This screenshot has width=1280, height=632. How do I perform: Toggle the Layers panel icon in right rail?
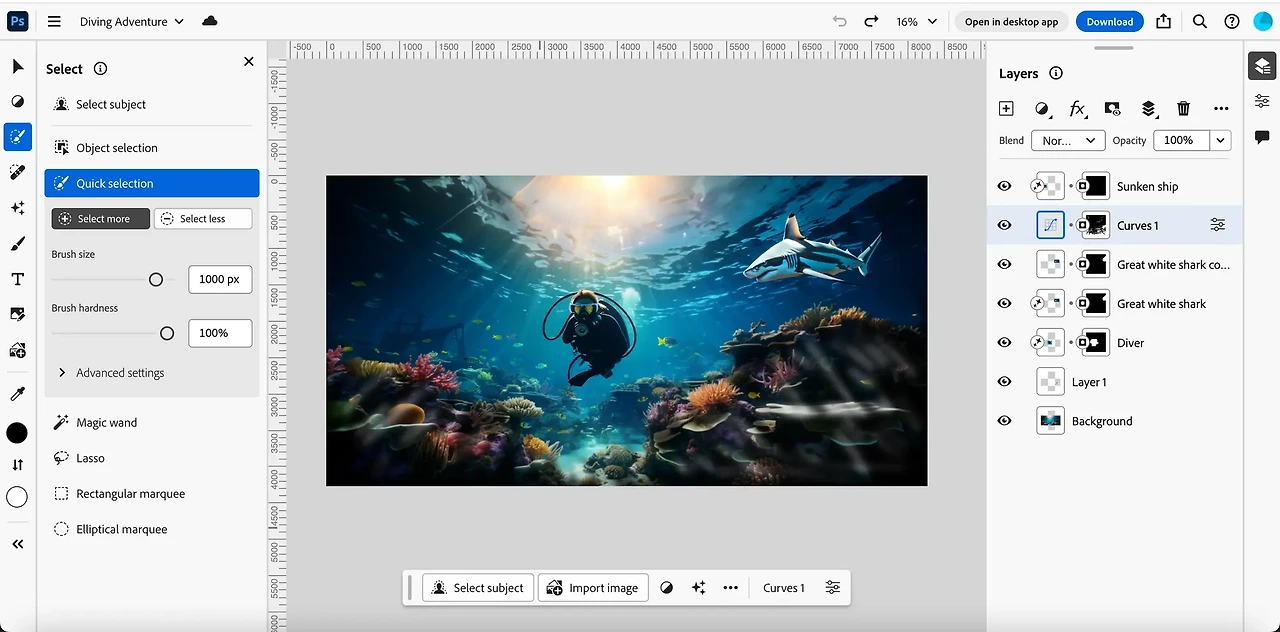coord(1262,66)
